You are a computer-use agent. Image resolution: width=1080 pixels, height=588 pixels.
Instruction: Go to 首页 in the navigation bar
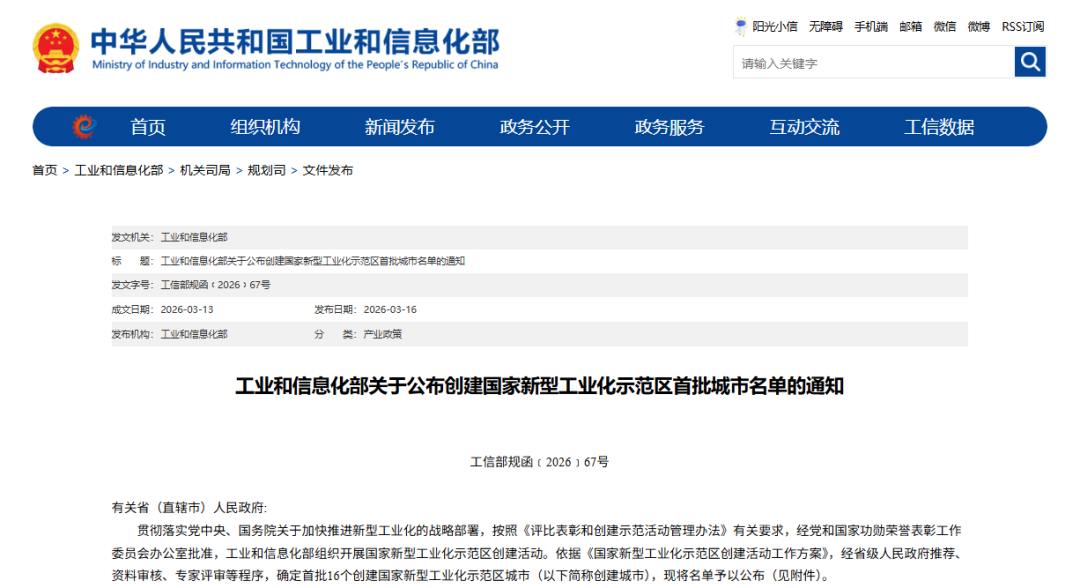pos(148,127)
